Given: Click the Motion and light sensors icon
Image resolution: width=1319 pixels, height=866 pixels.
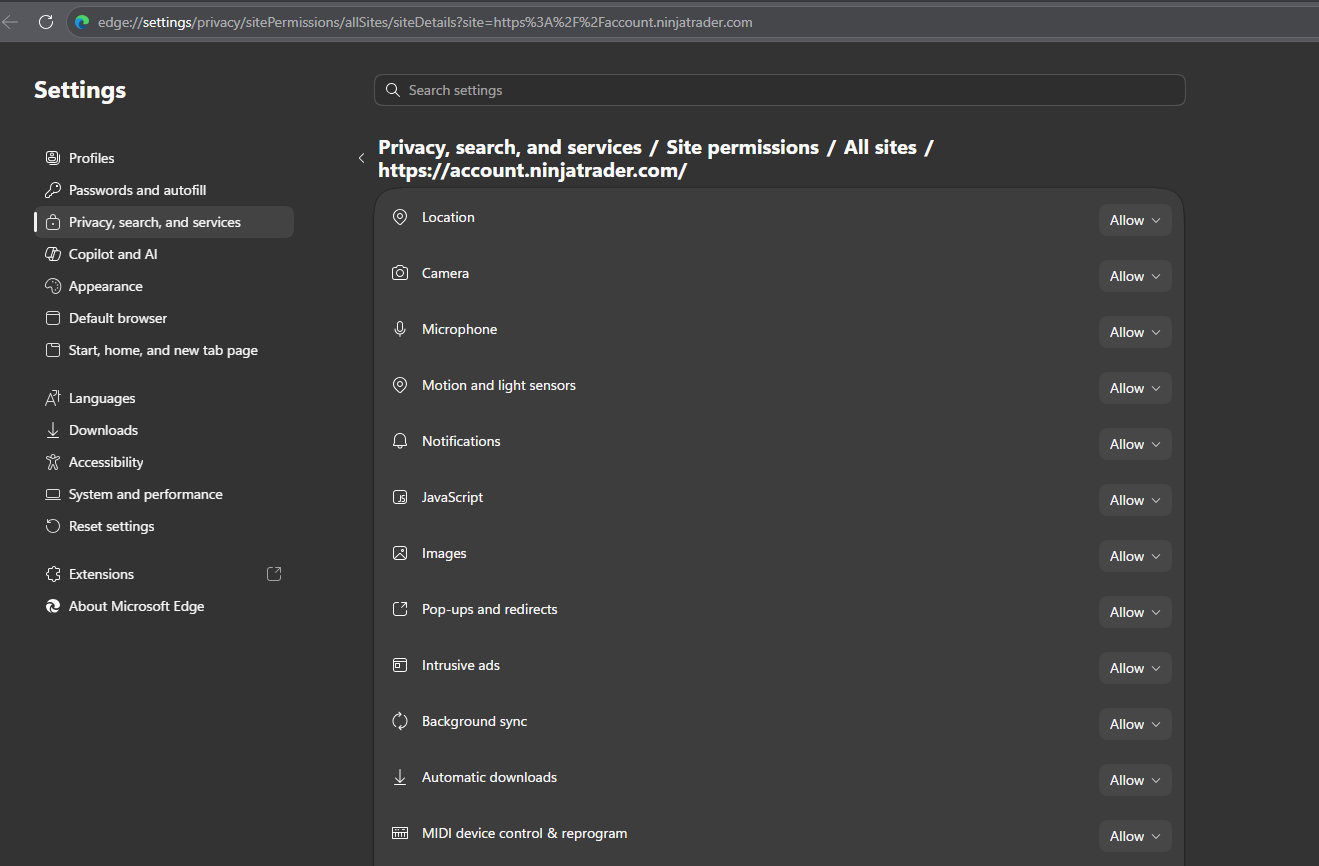Looking at the screenshot, I should pyautogui.click(x=400, y=385).
